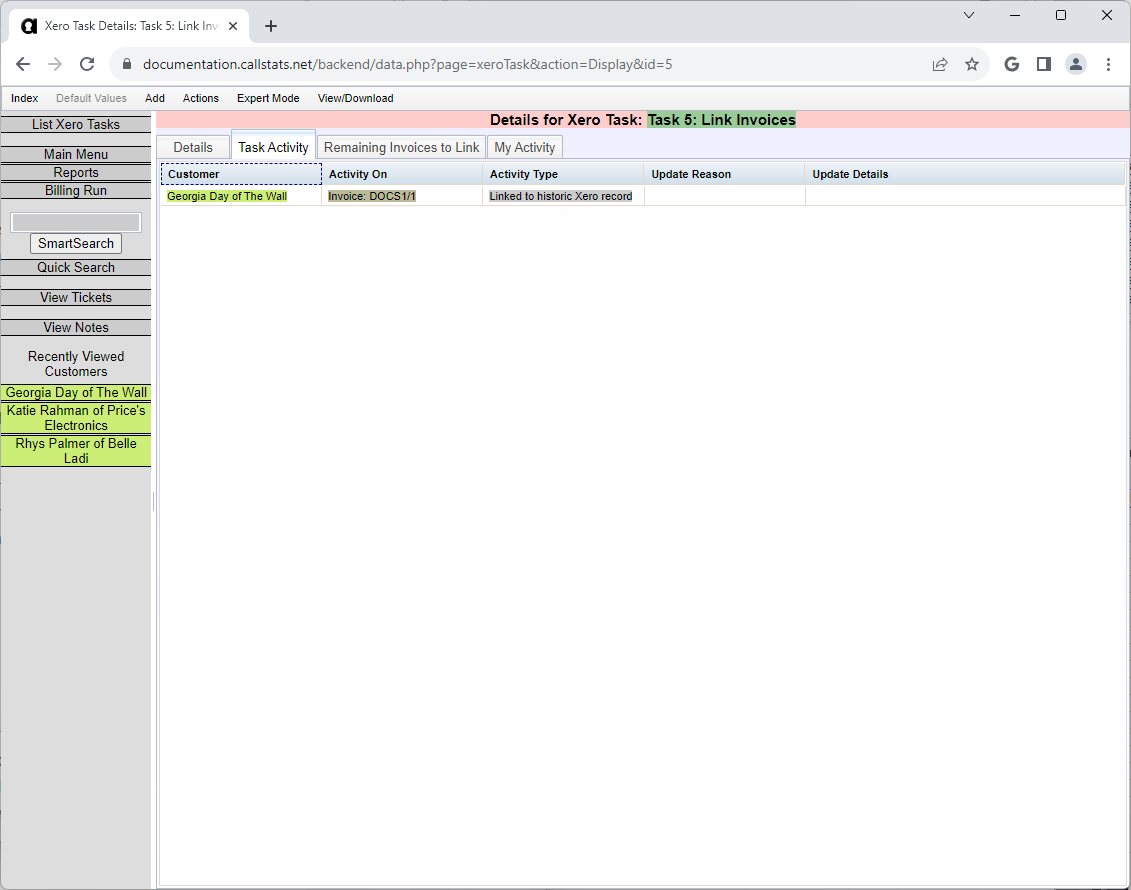Viewport: 1131px width, 890px height.
Task: Open Katie Rahman of Price's Electronics
Action: (75, 418)
